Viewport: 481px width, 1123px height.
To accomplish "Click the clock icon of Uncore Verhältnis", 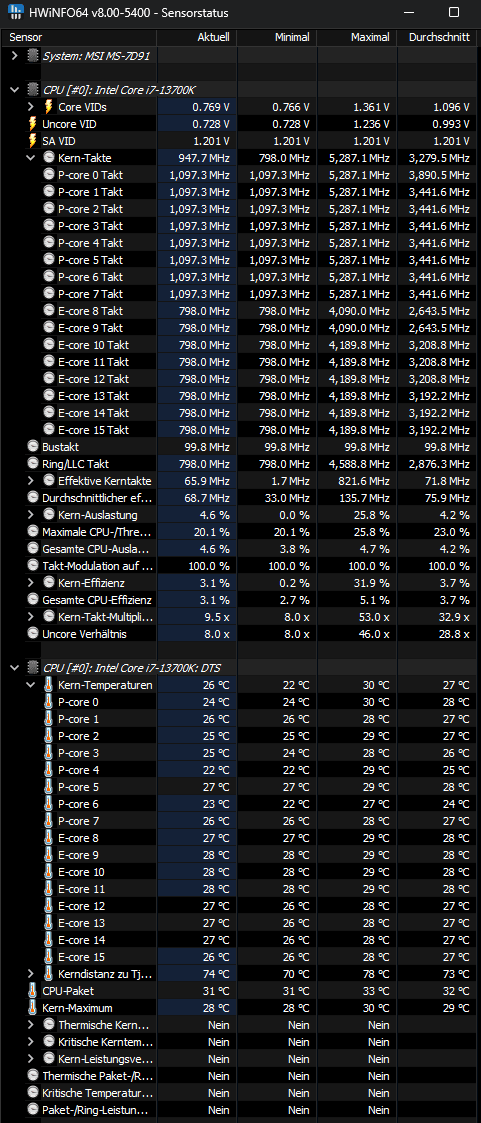I will 33,633.
